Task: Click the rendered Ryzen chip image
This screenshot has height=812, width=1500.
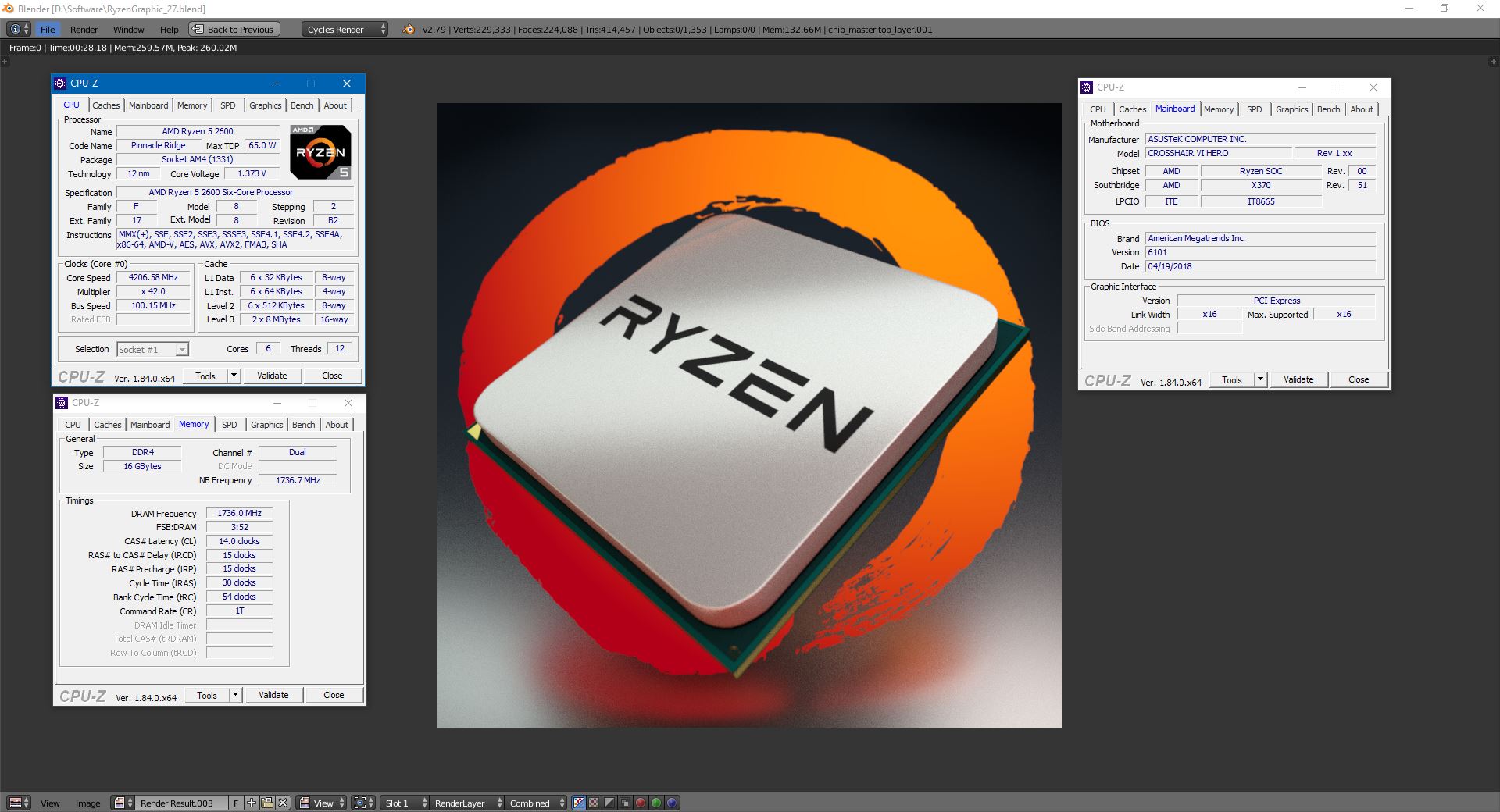Action: click(x=750, y=415)
